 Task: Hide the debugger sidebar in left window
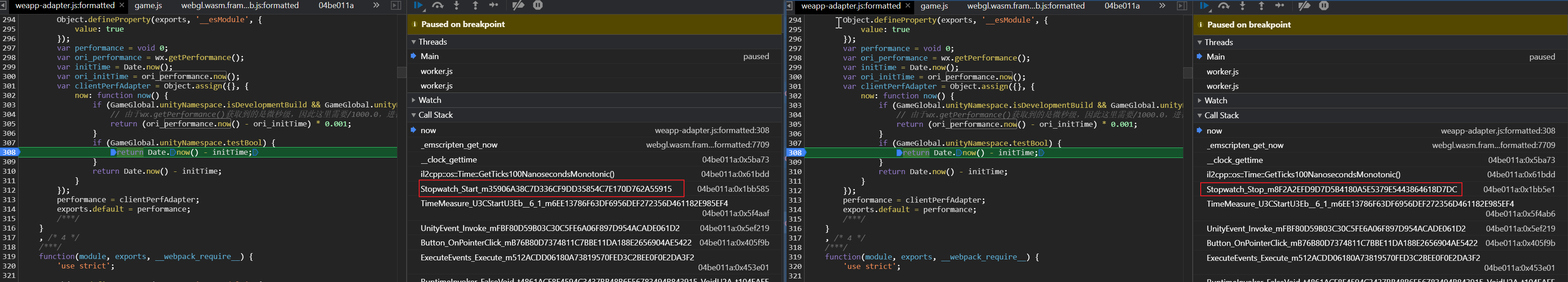coord(396,5)
